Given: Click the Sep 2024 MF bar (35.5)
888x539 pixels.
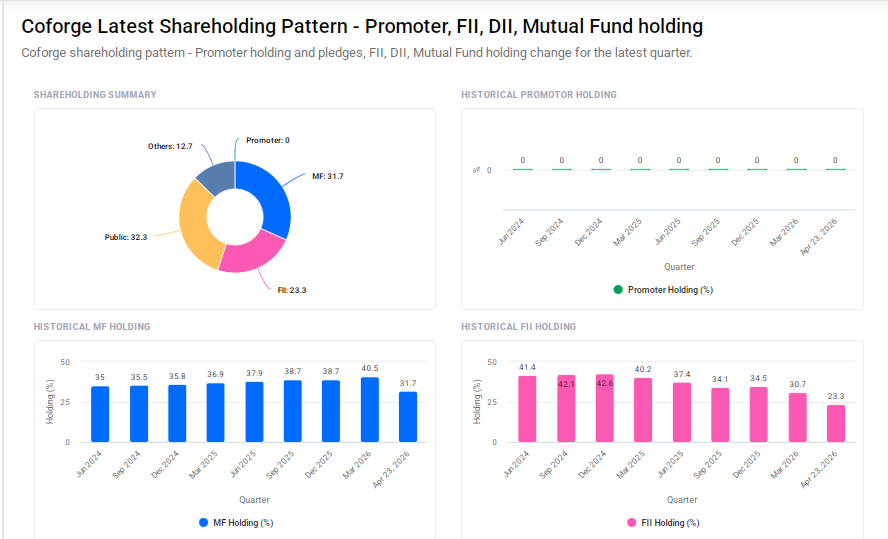Looking at the screenshot, I should [139, 414].
